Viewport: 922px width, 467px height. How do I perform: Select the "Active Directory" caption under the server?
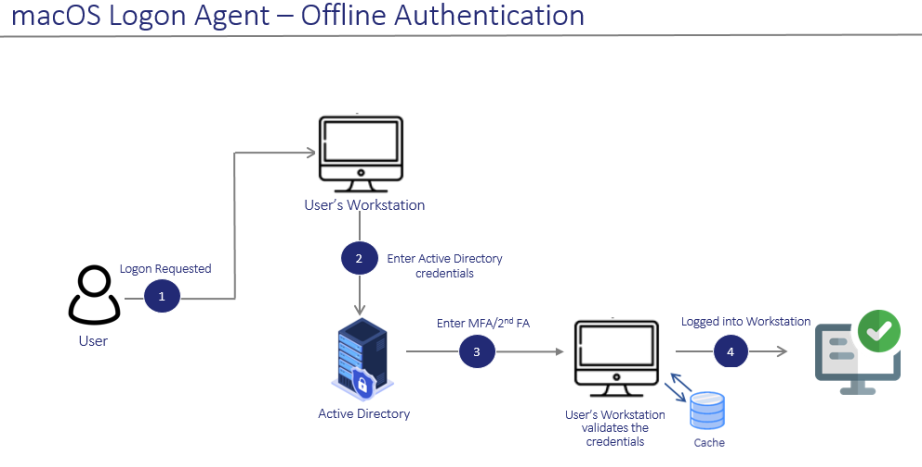click(x=363, y=414)
